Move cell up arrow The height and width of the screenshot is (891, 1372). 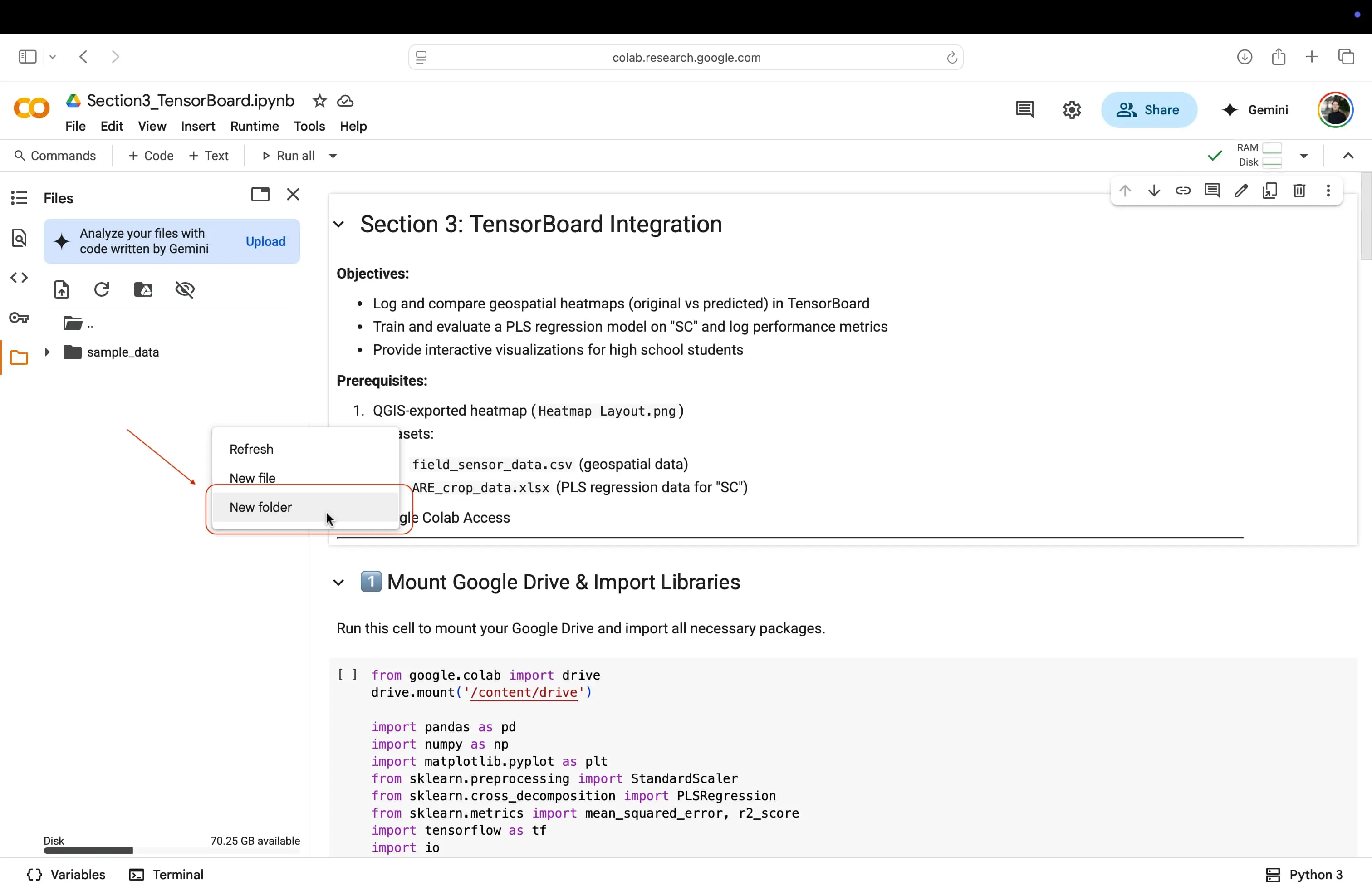(x=1125, y=191)
